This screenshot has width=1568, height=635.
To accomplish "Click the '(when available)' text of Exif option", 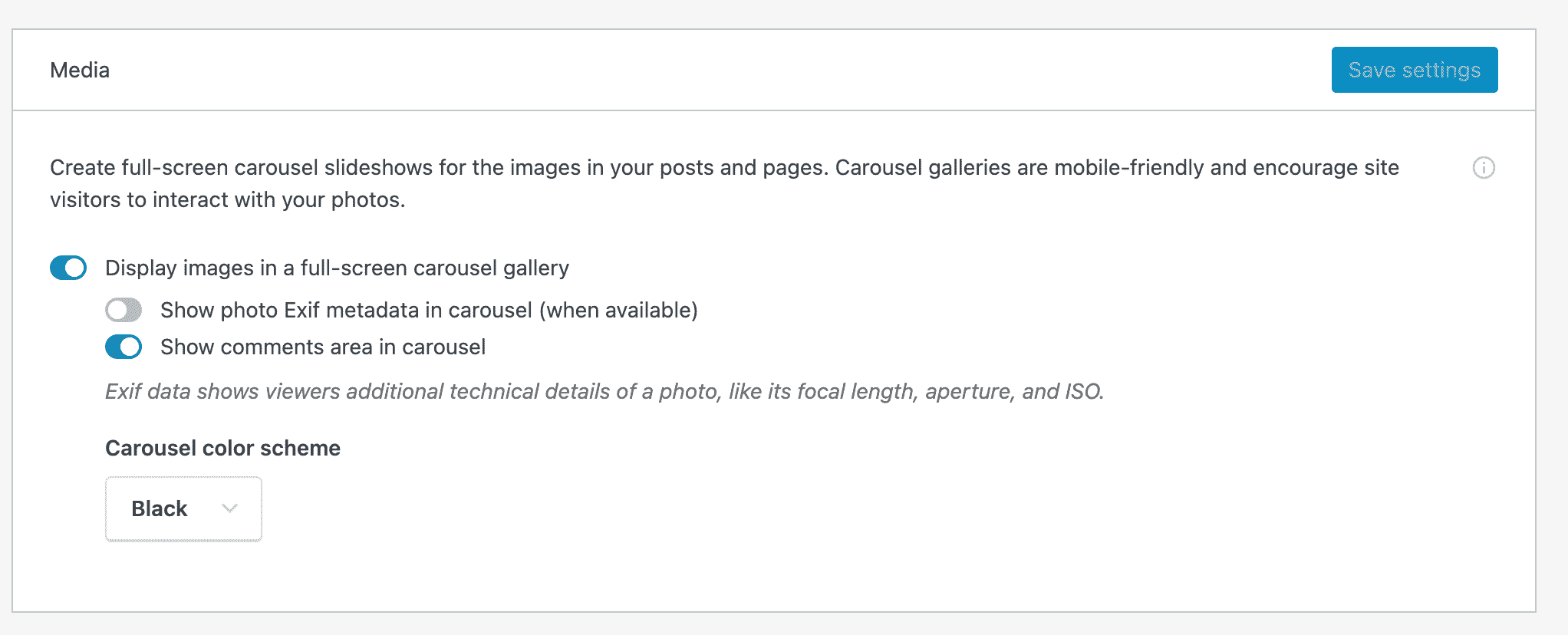I will (x=618, y=310).
